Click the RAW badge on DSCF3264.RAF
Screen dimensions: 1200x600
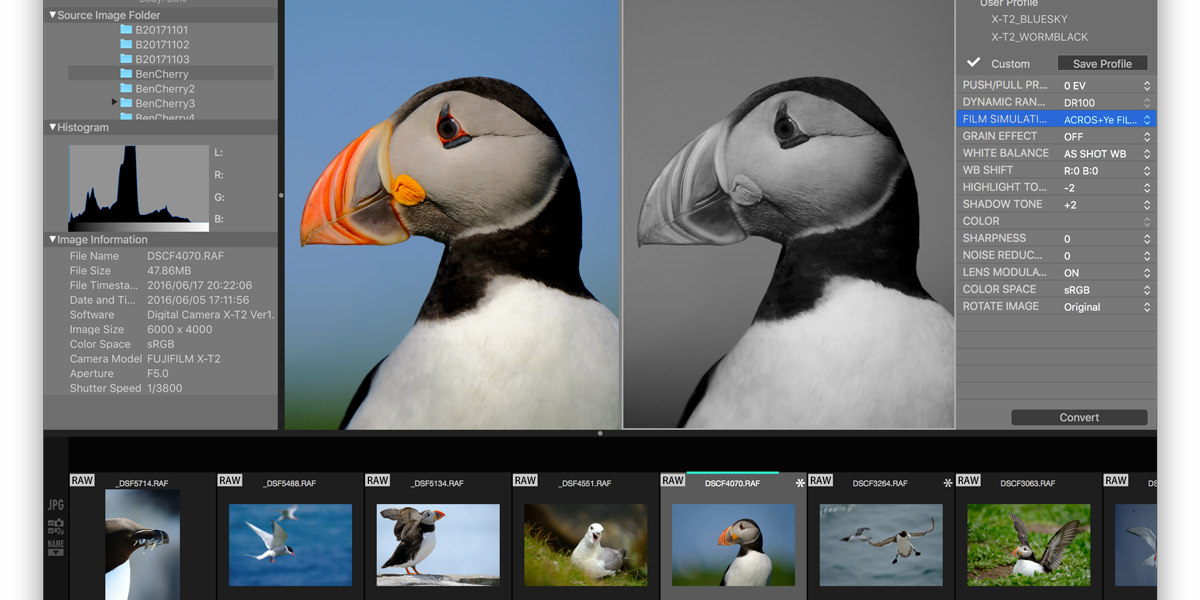[x=820, y=480]
